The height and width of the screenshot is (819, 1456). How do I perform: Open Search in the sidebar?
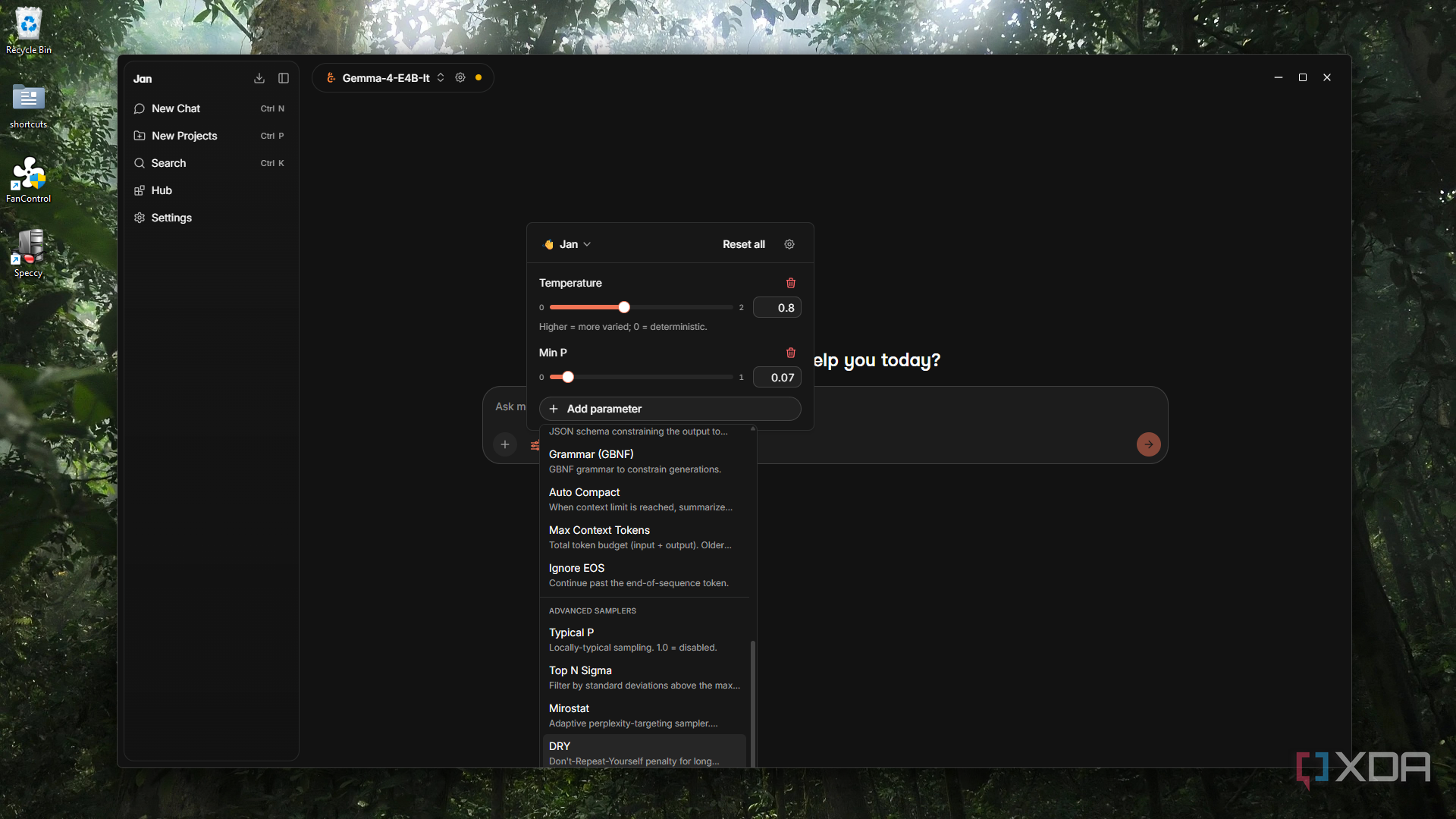tap(211, 163)
